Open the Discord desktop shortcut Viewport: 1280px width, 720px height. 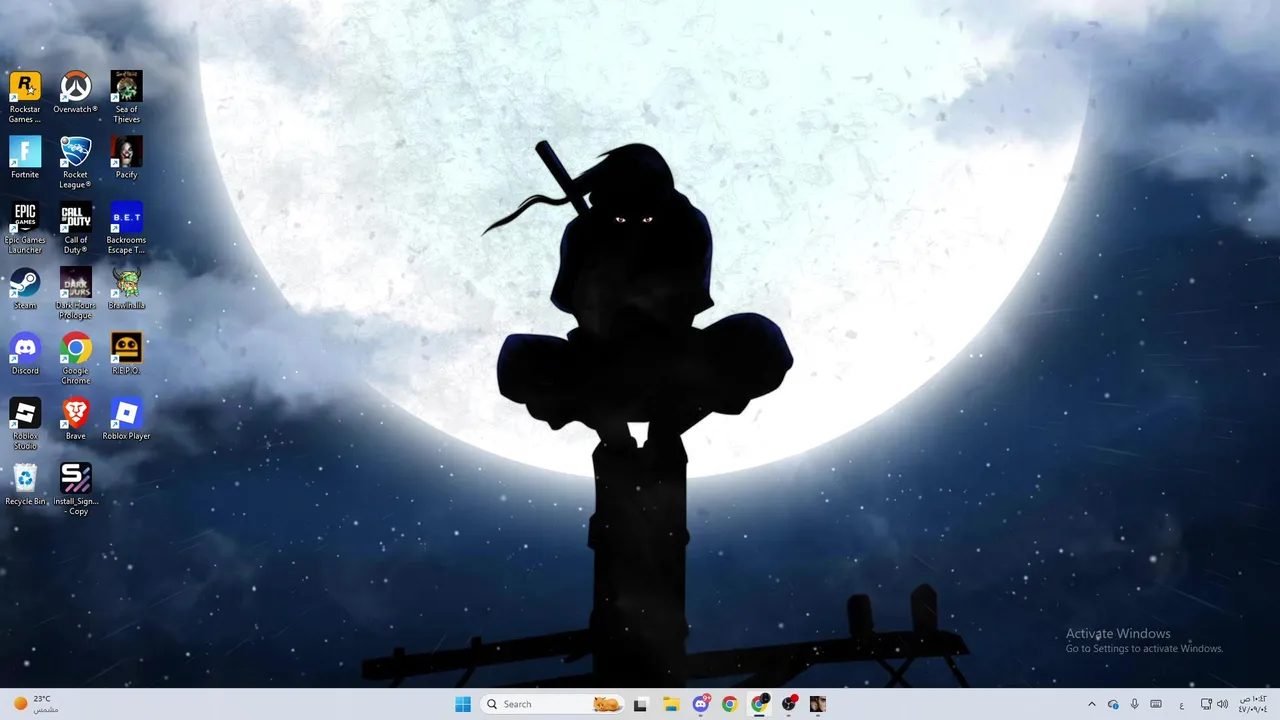coord(25,354)
